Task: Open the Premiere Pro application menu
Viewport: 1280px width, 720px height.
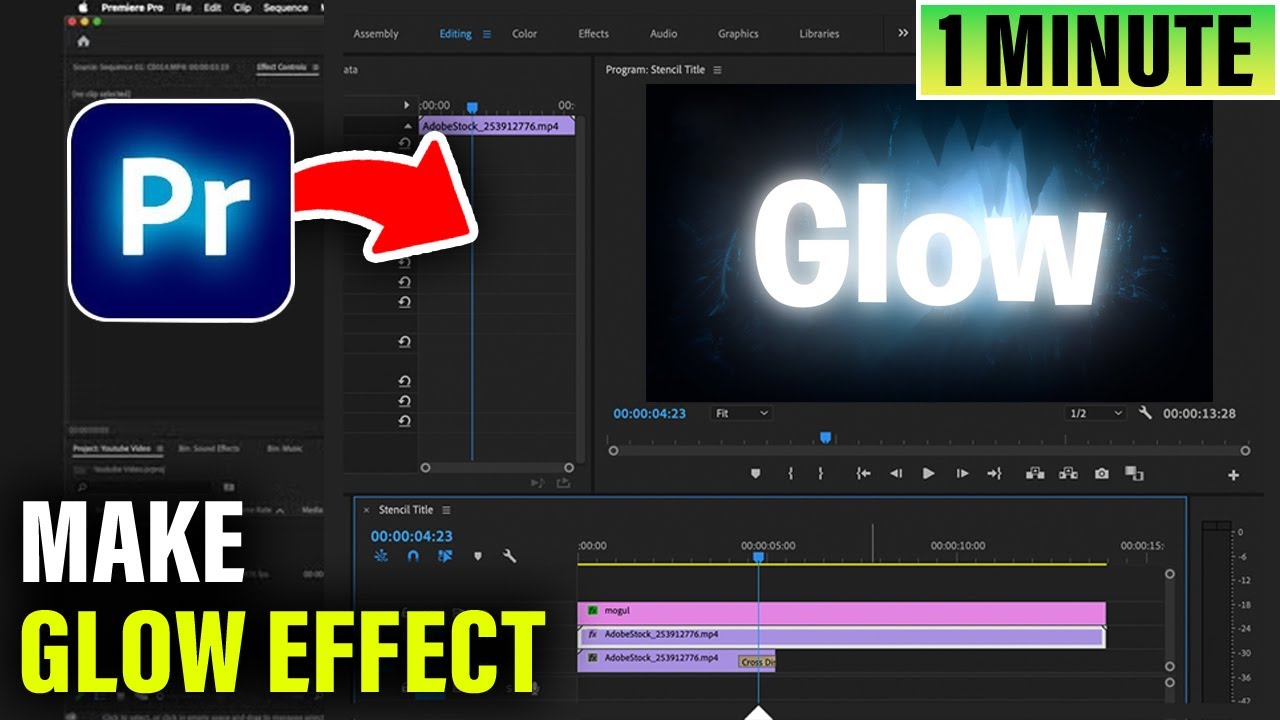Action: click(133, 8)
